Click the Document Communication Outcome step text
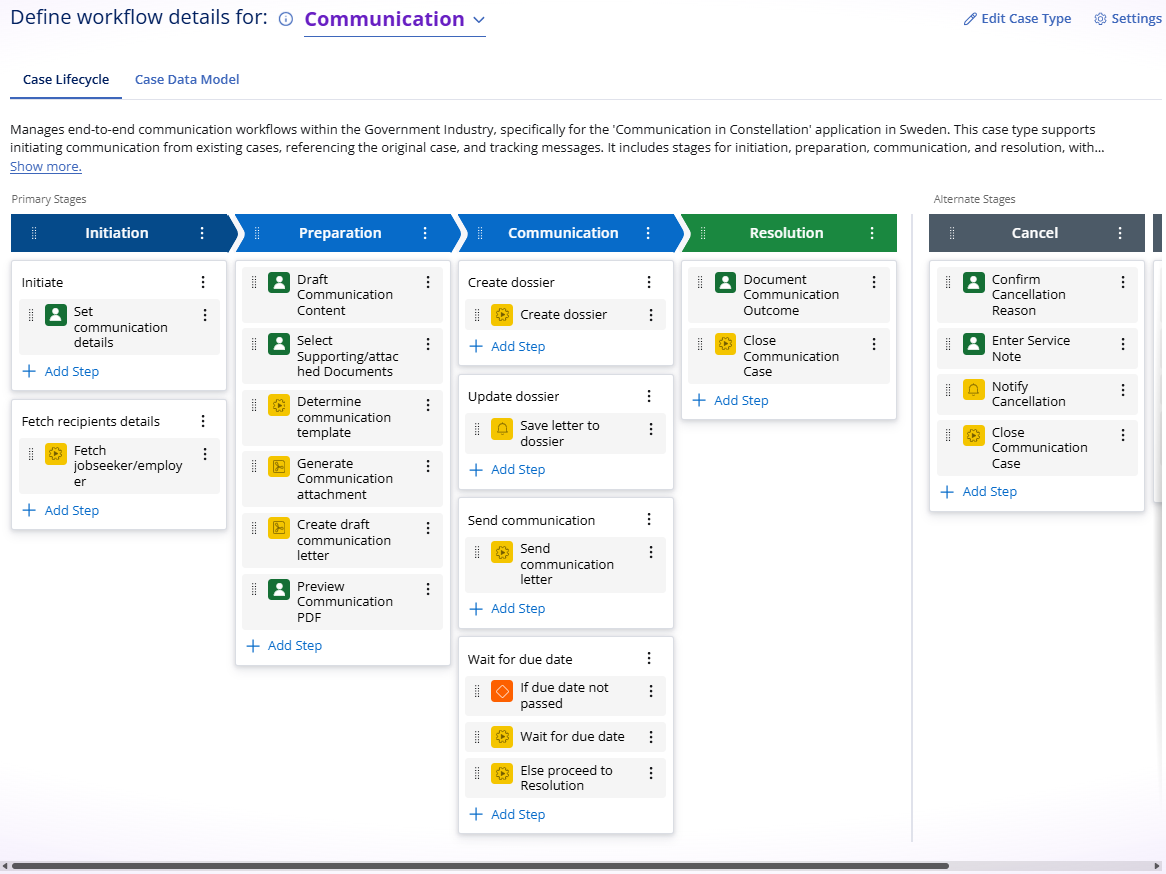The width and height of the screenshot is (1166, 874). 791,295
